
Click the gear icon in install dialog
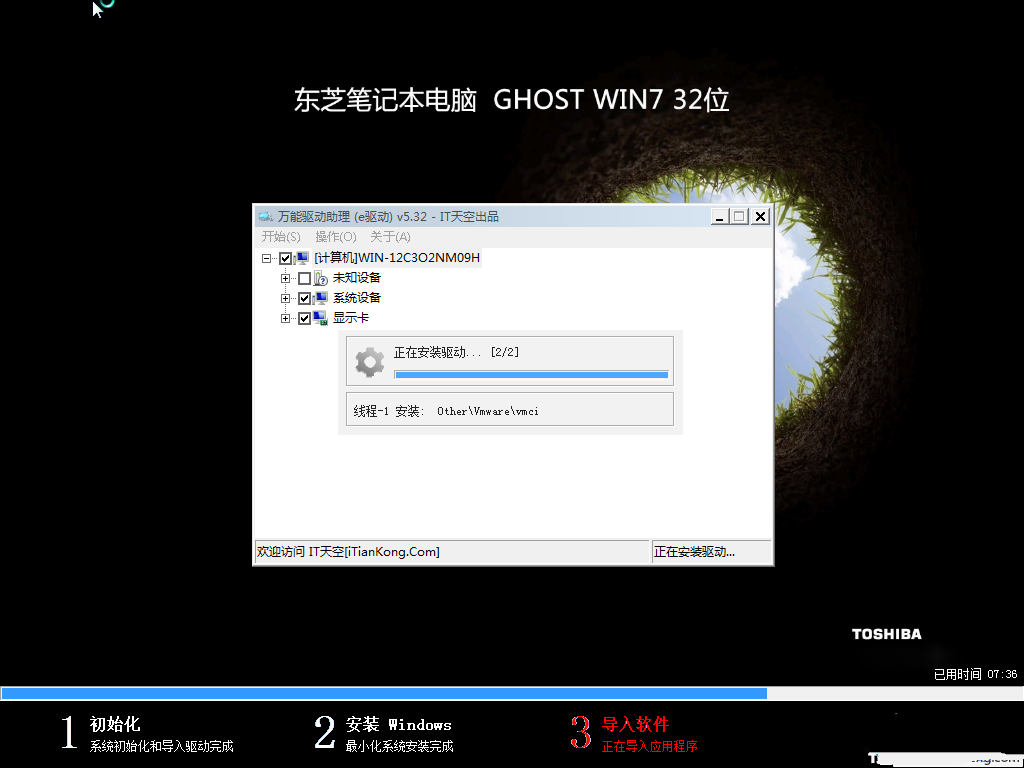370,362
